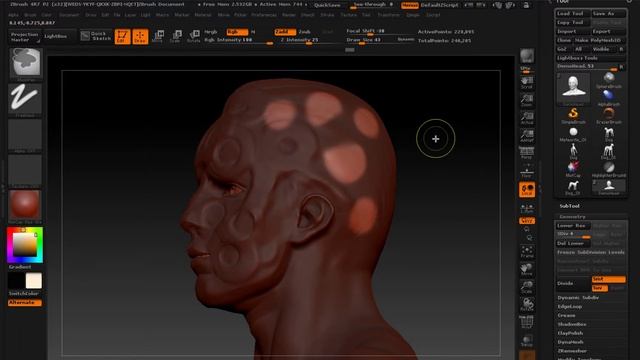Toggle the PolyF wireframe icon
Screen dimensions: 640x360
point(527,322)
